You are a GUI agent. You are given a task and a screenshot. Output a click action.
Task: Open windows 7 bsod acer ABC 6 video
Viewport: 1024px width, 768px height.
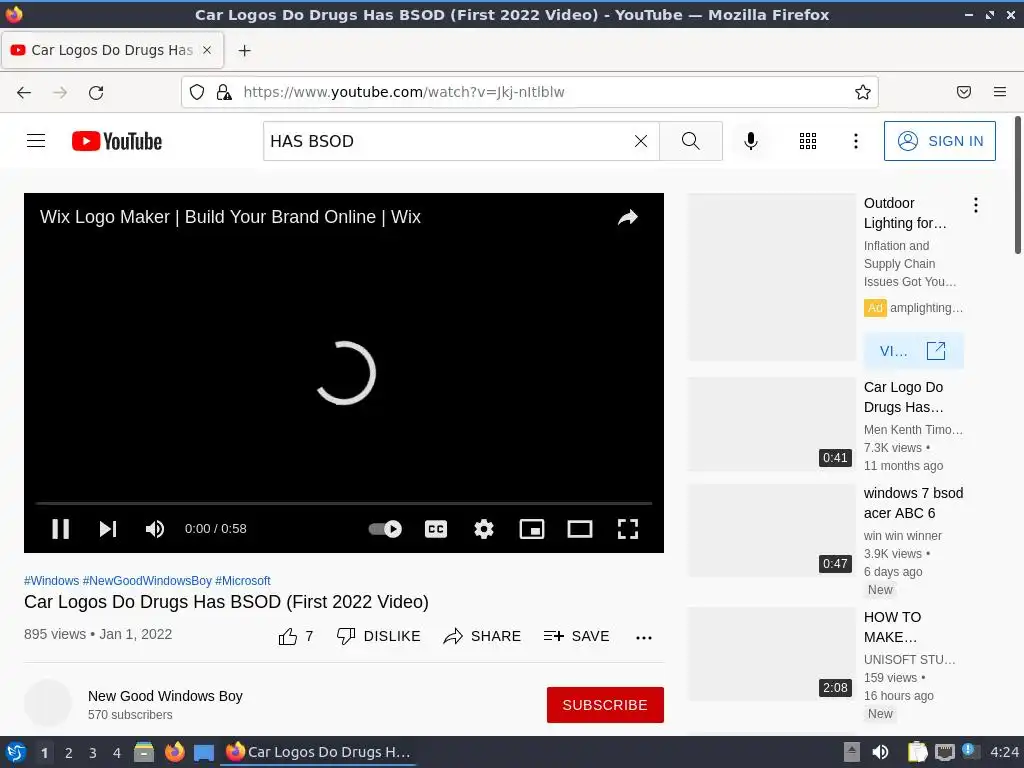coord(913,503)
